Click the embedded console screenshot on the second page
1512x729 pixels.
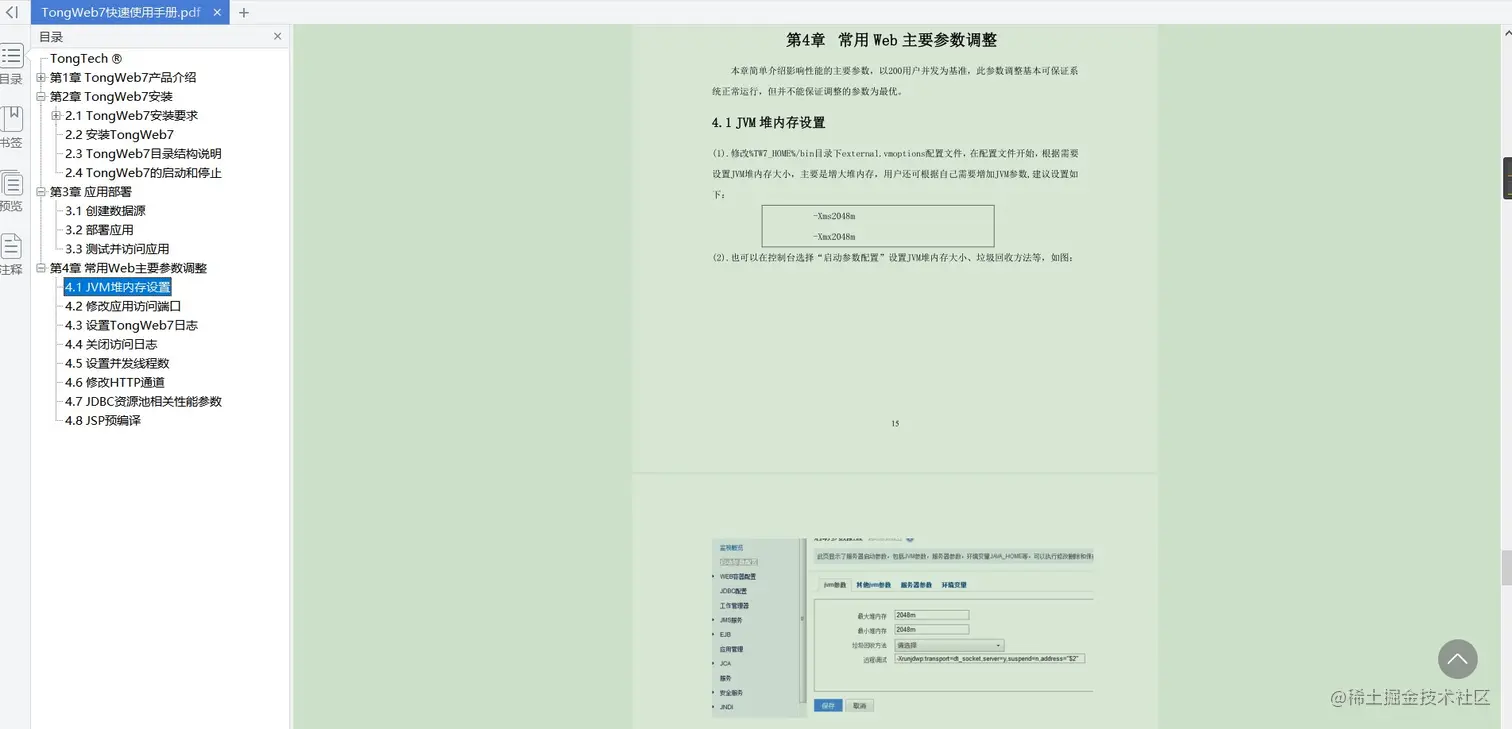[x=903, y=628]
